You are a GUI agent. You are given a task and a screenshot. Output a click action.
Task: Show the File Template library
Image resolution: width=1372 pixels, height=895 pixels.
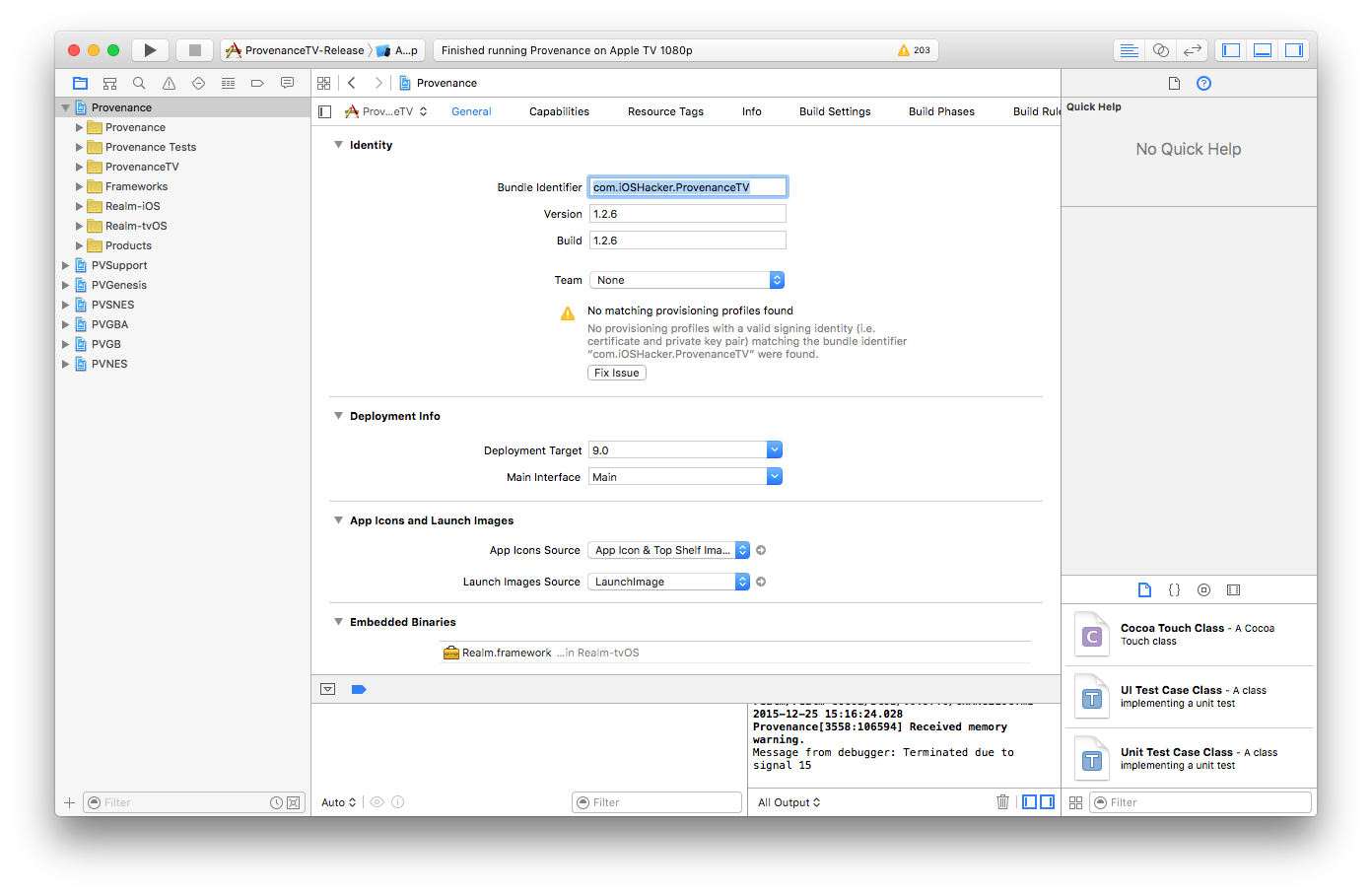(1144, 589)
